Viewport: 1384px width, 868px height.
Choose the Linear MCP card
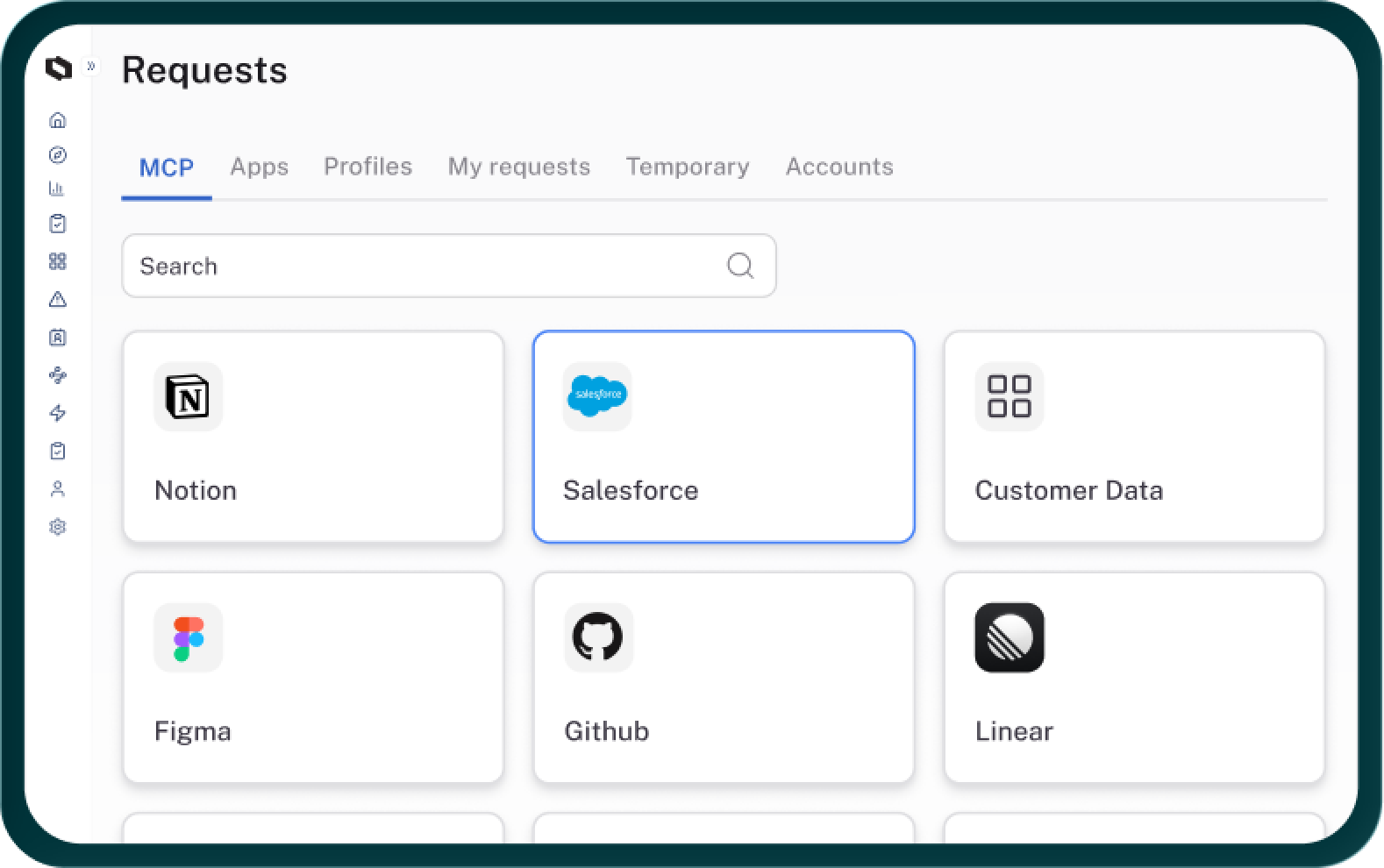[1134, 678]
